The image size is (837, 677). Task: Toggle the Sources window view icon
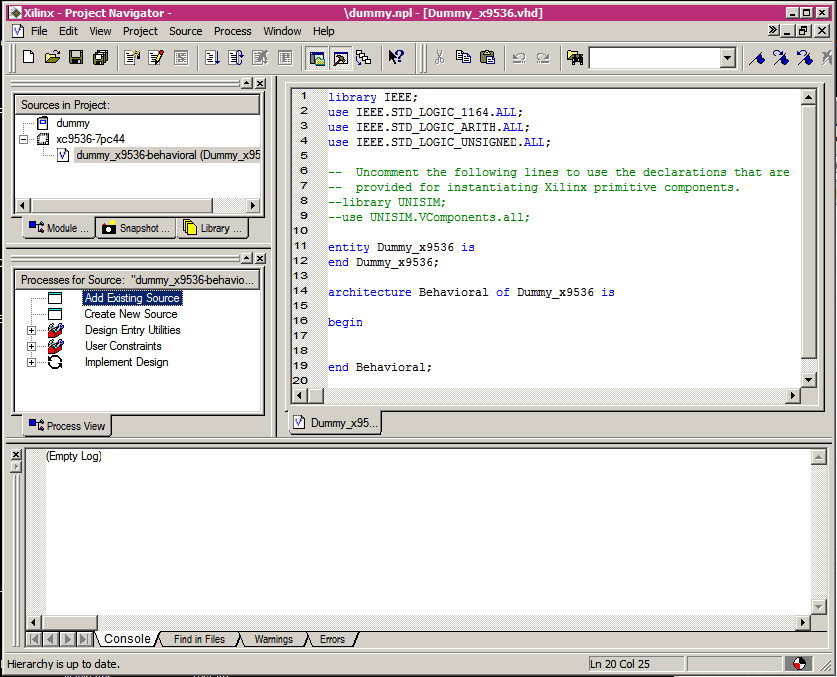coord(318,58)
